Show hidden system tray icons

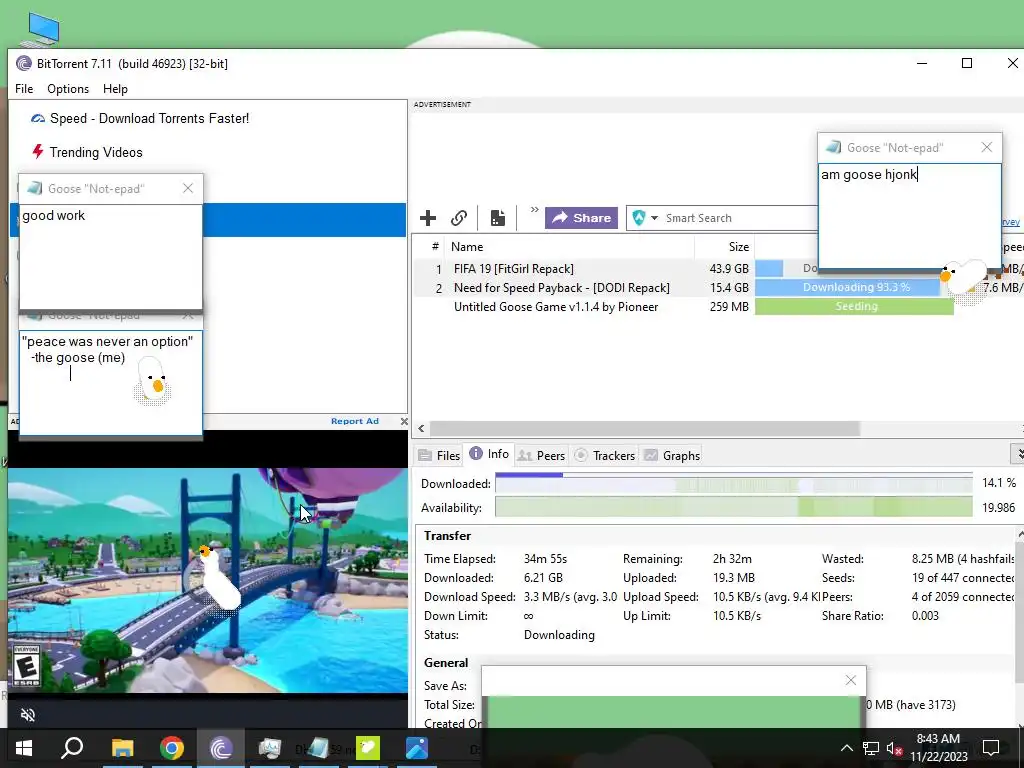[x=846, y=748]
